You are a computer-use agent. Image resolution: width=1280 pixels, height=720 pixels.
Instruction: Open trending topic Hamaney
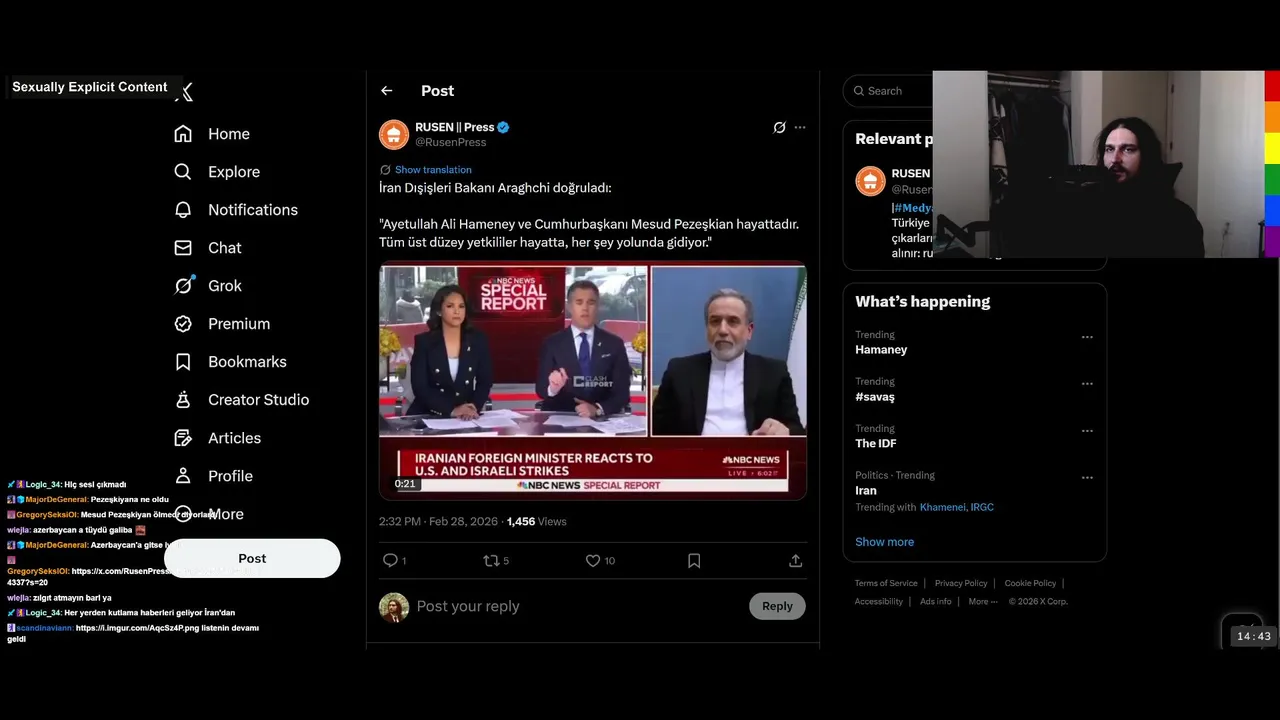point(881,350)
